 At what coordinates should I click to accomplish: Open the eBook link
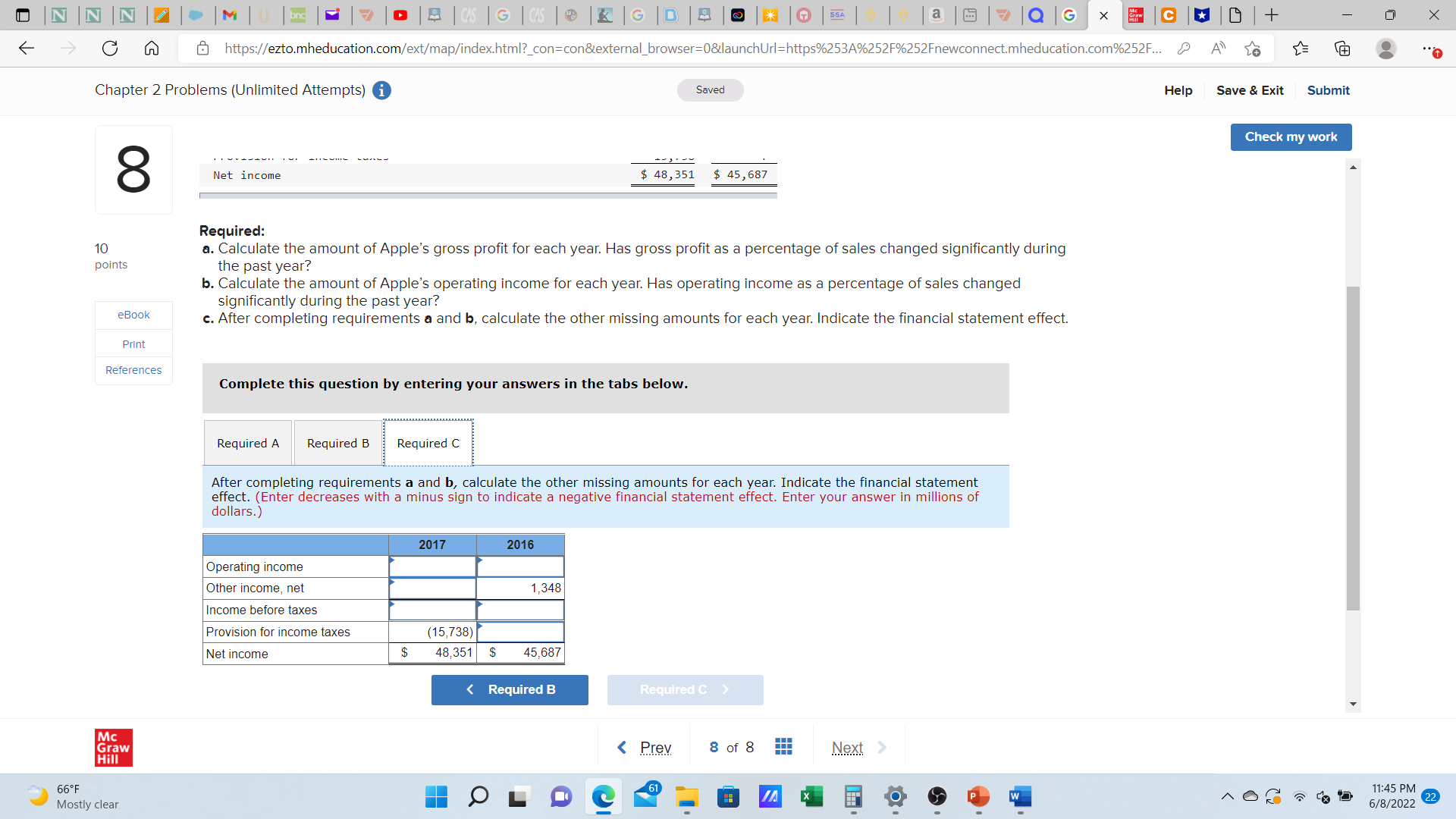click(133, 315)
